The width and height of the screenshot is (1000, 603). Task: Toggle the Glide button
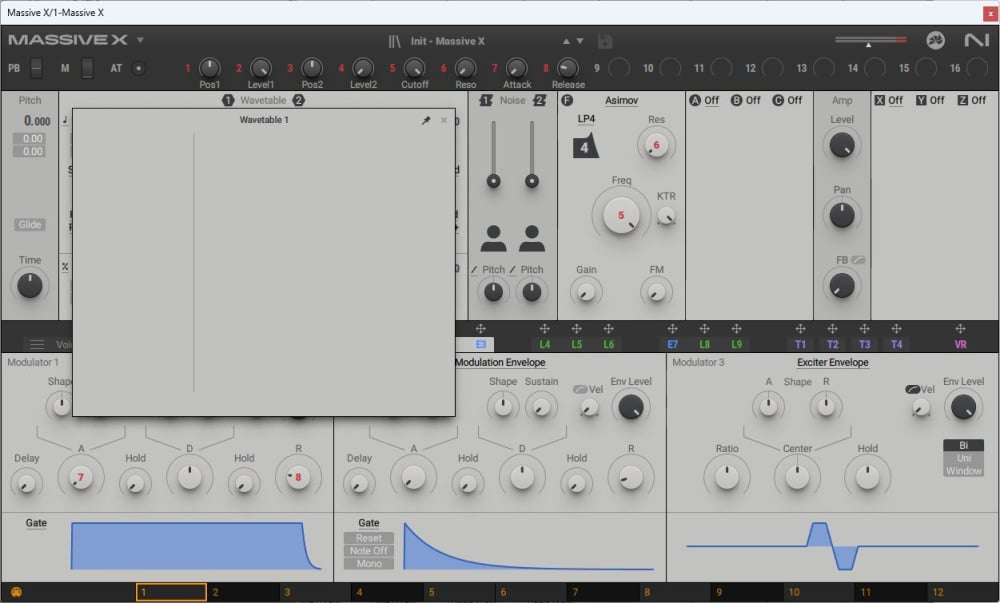click(x=29, y=224)
